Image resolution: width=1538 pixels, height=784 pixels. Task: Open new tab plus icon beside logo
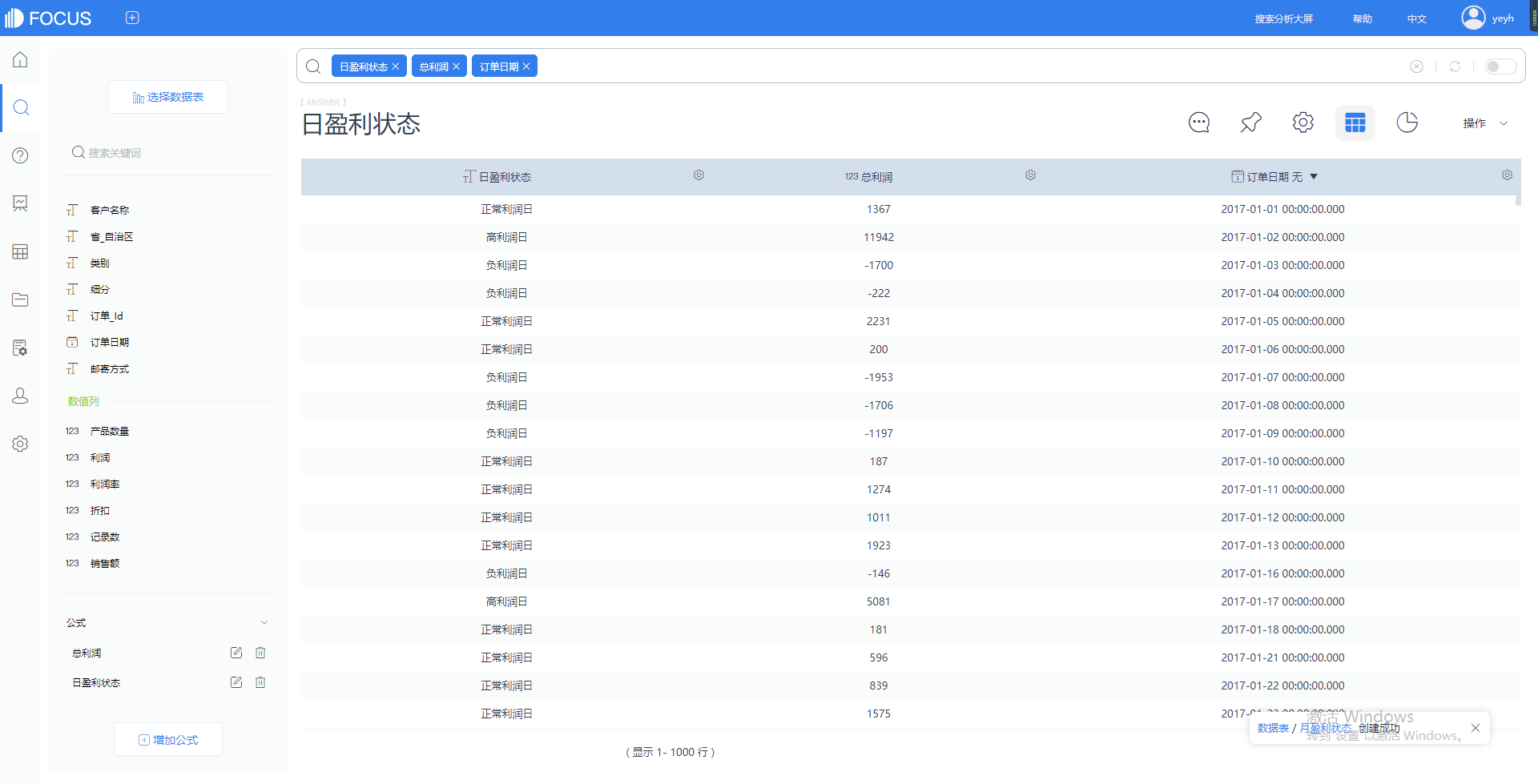tap(133, 18)
